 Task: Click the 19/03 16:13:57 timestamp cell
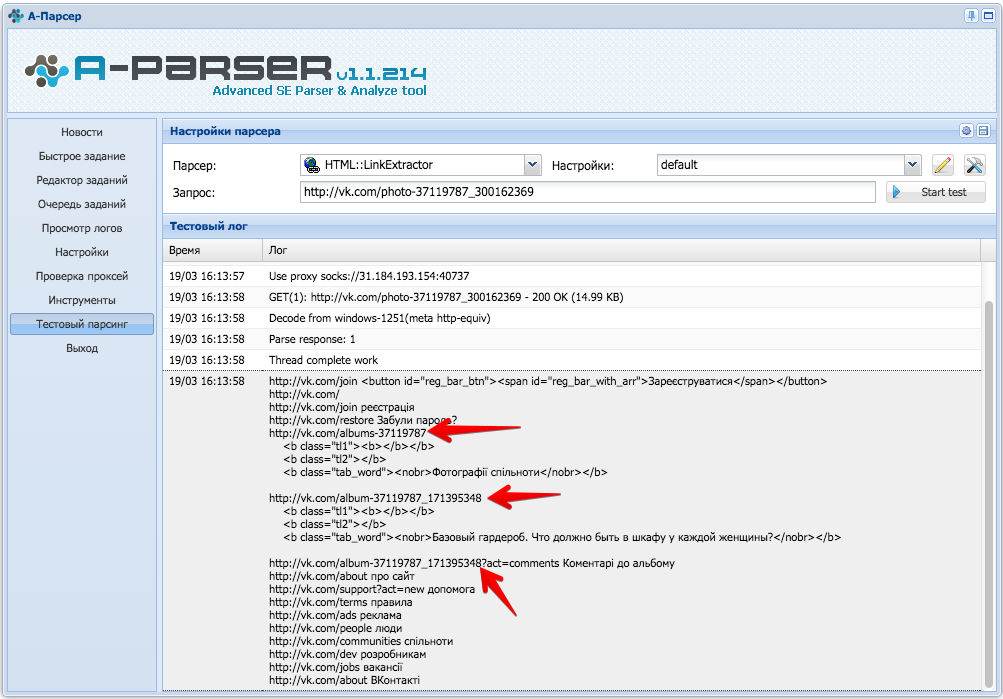pos(207,276)
